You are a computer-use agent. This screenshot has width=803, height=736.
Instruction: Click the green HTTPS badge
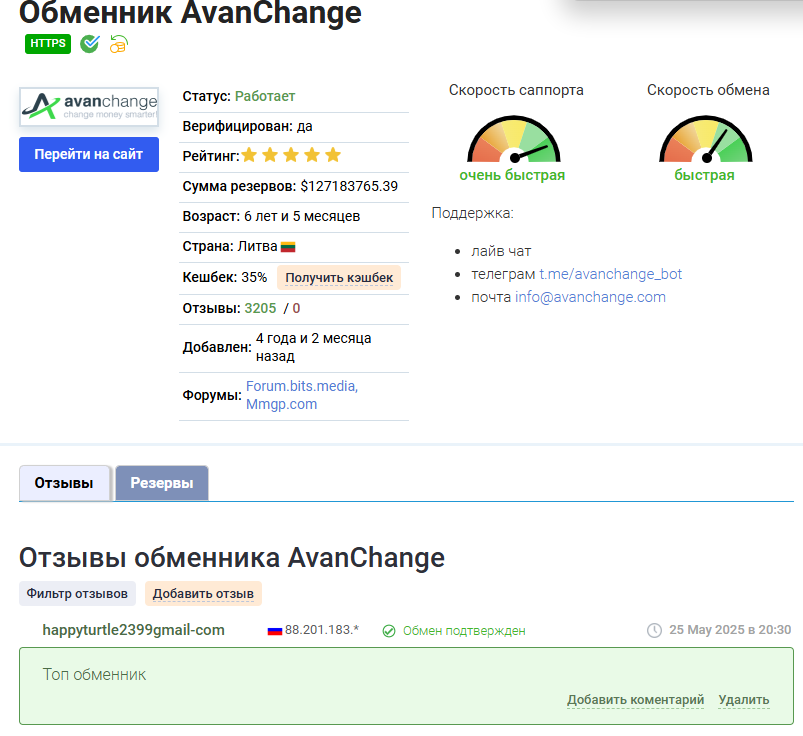48,44
